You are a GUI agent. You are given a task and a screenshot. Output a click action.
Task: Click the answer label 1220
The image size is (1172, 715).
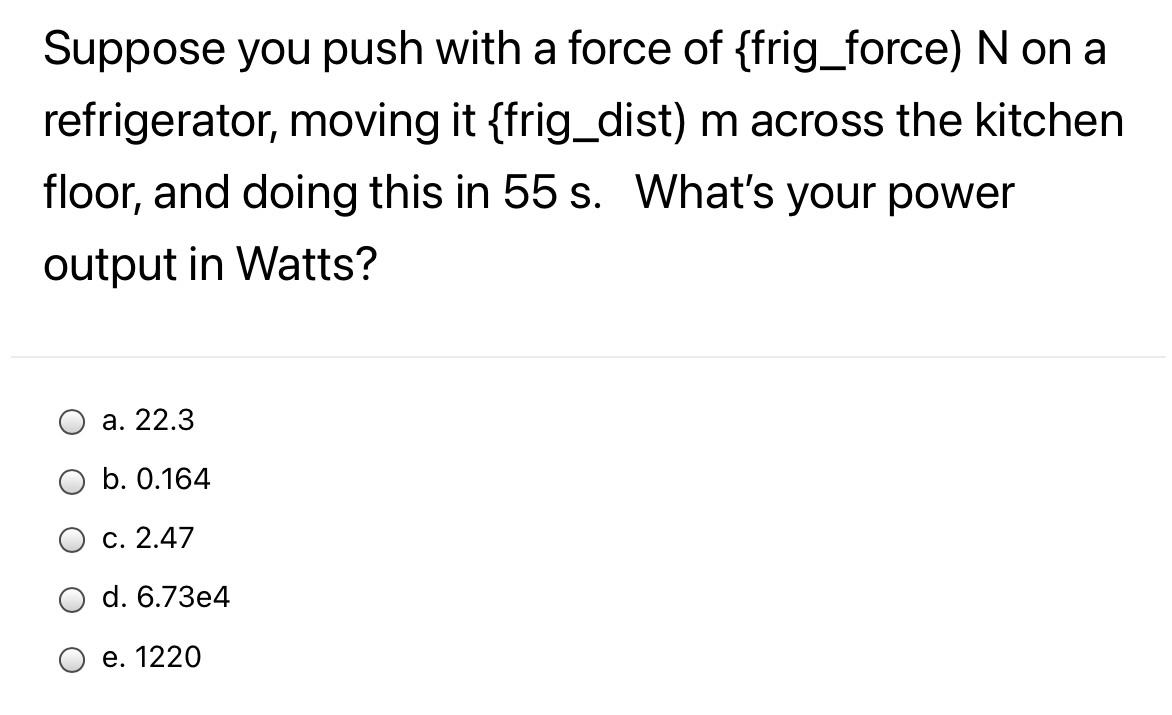(152, 658)
